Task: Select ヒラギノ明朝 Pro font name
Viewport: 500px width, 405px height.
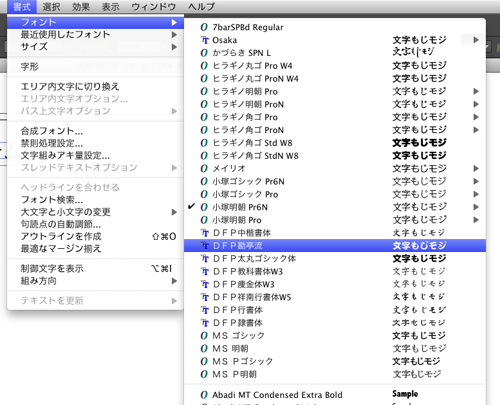Action: pyautogui.click(x=245, y=91)
